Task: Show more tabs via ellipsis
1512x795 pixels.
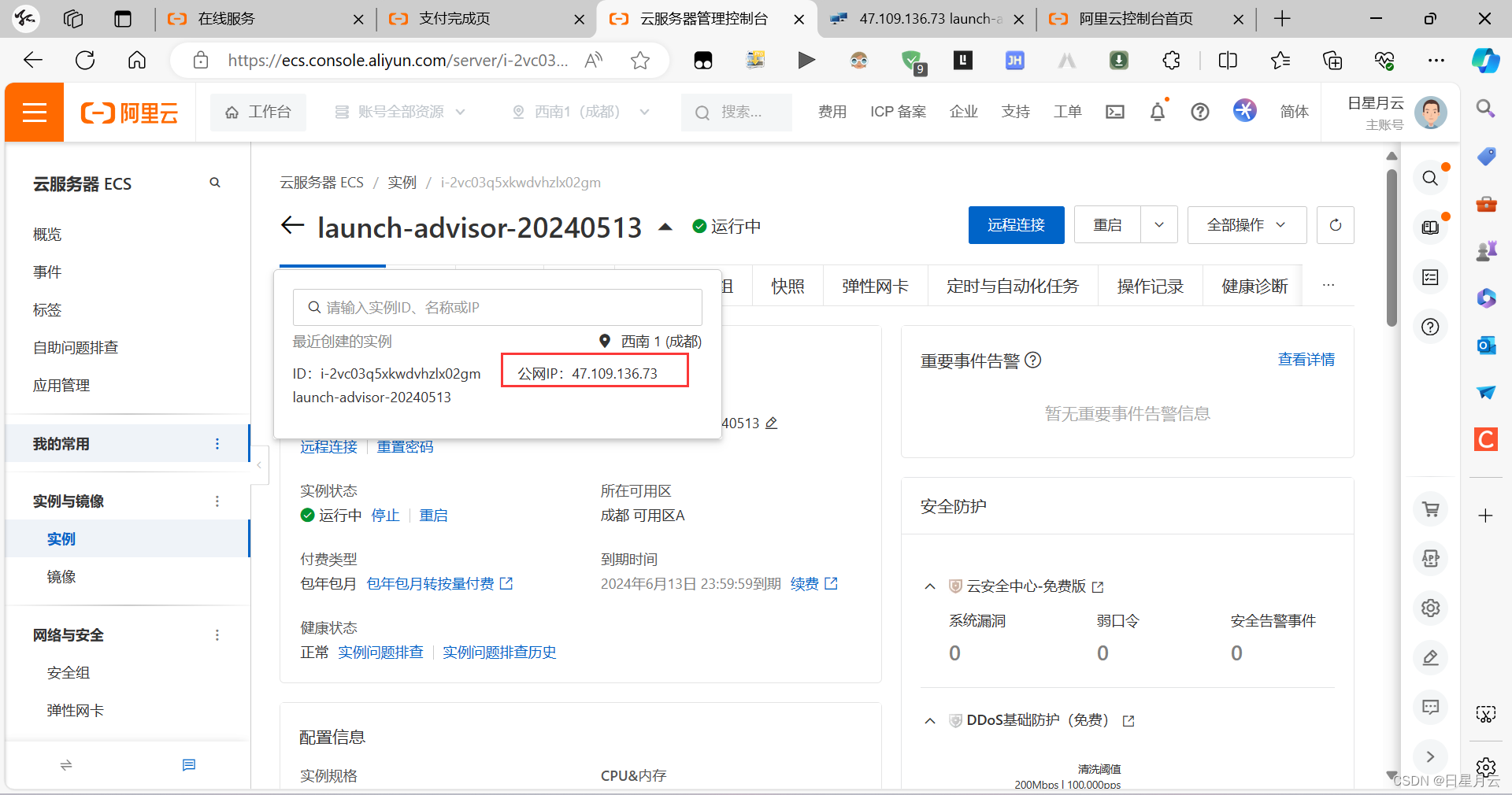Action: [1329, 285]
